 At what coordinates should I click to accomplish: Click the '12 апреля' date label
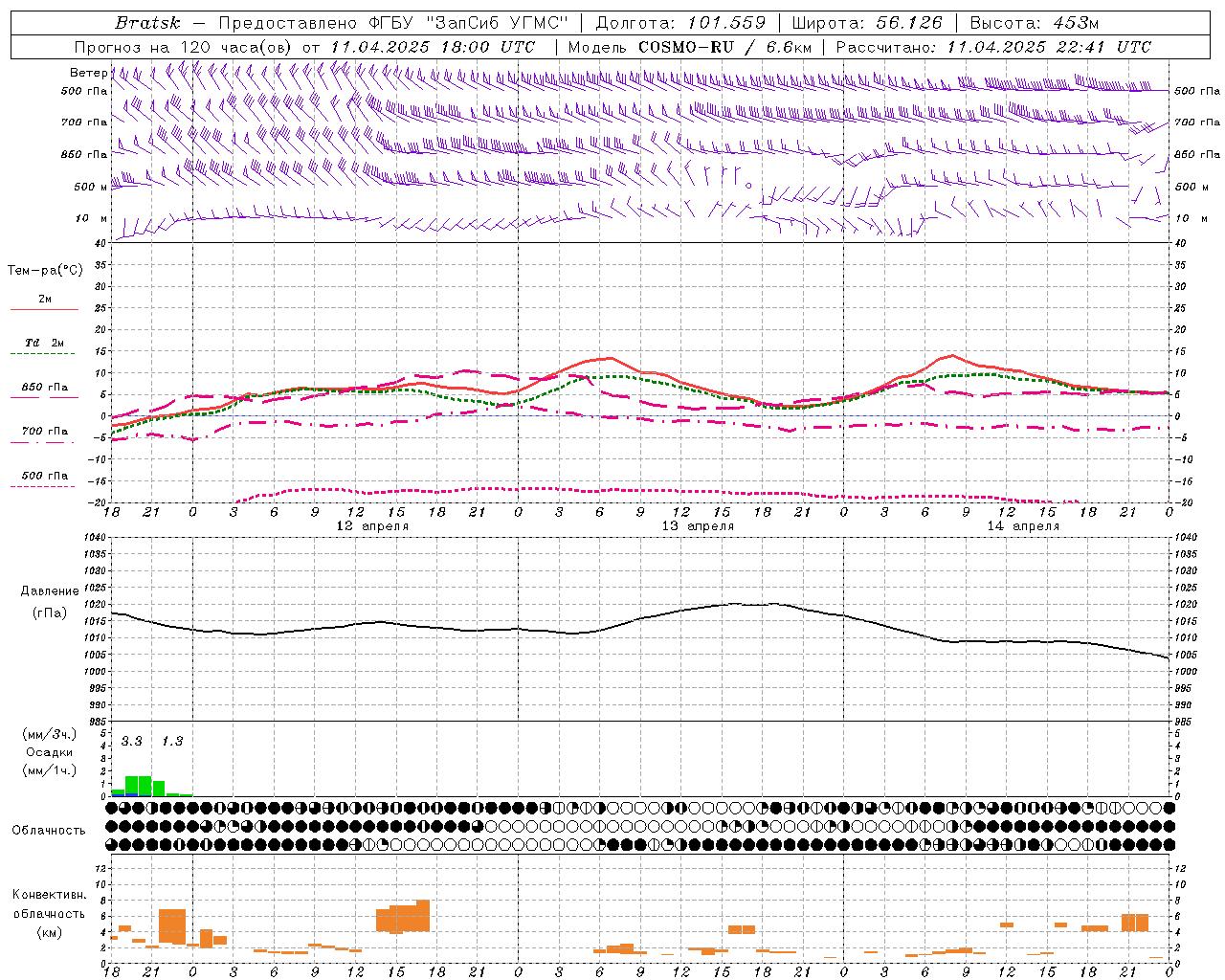tap(372, 526)
